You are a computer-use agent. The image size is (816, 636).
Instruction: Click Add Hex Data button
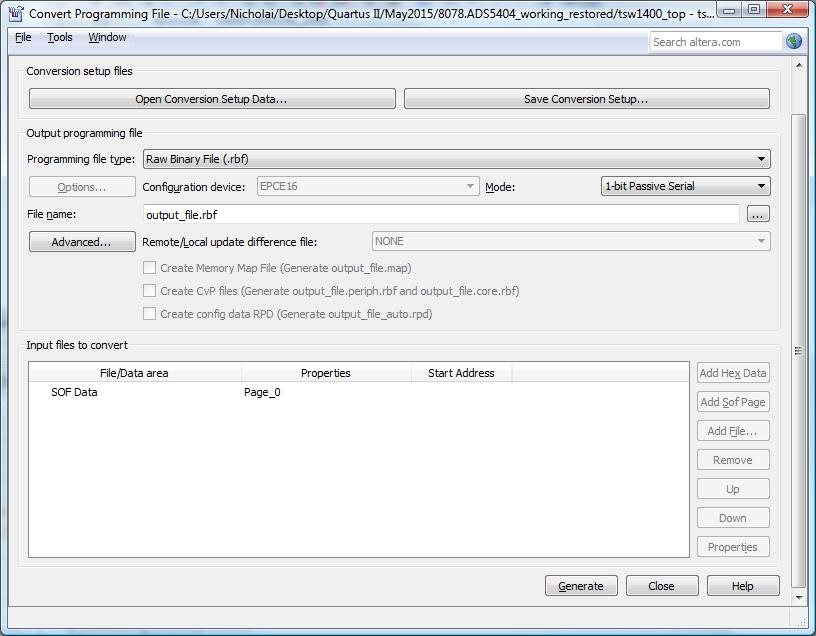pyautogui.click(x=733, y=373)
